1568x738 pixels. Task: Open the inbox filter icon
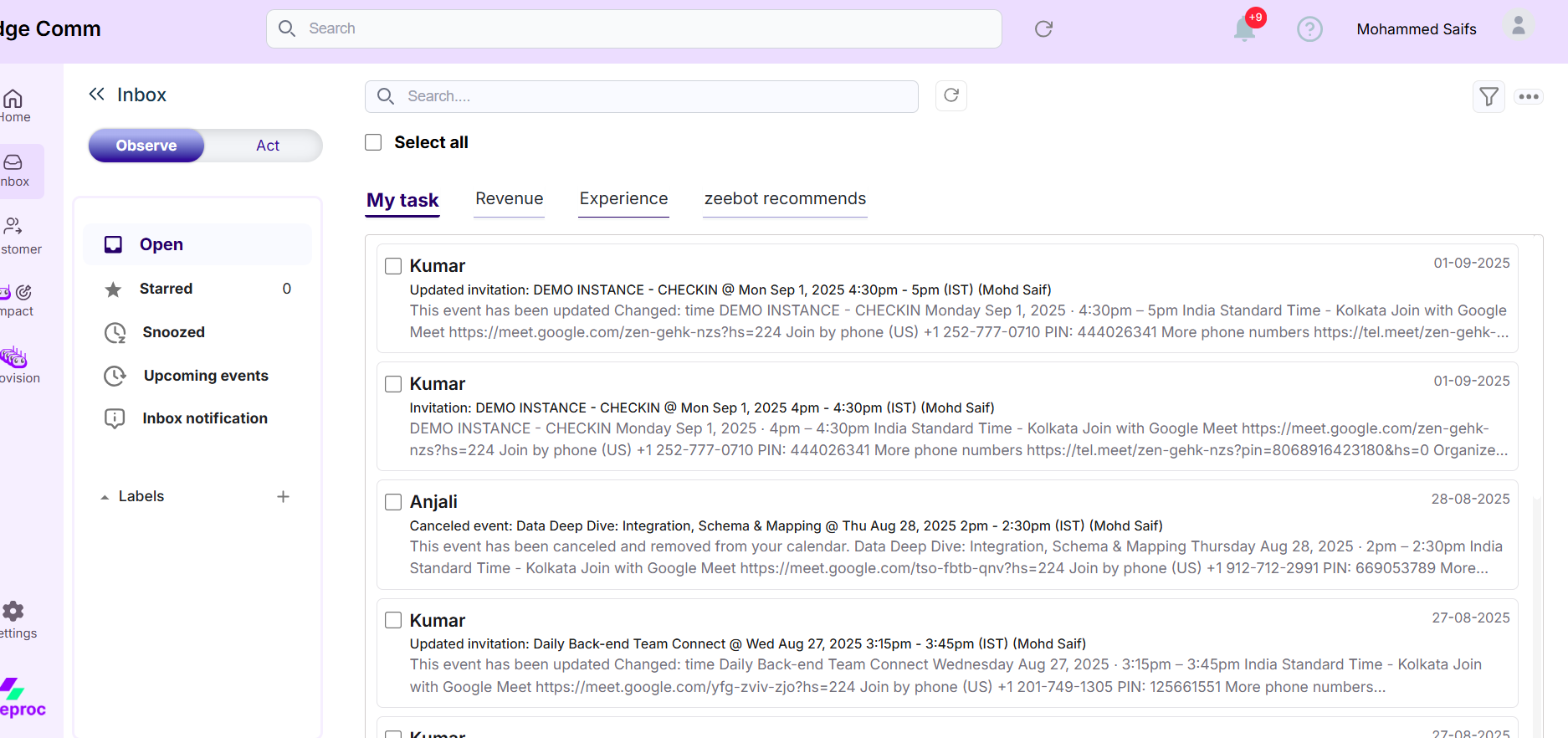pyautogui.click(x=1489, y=97)
